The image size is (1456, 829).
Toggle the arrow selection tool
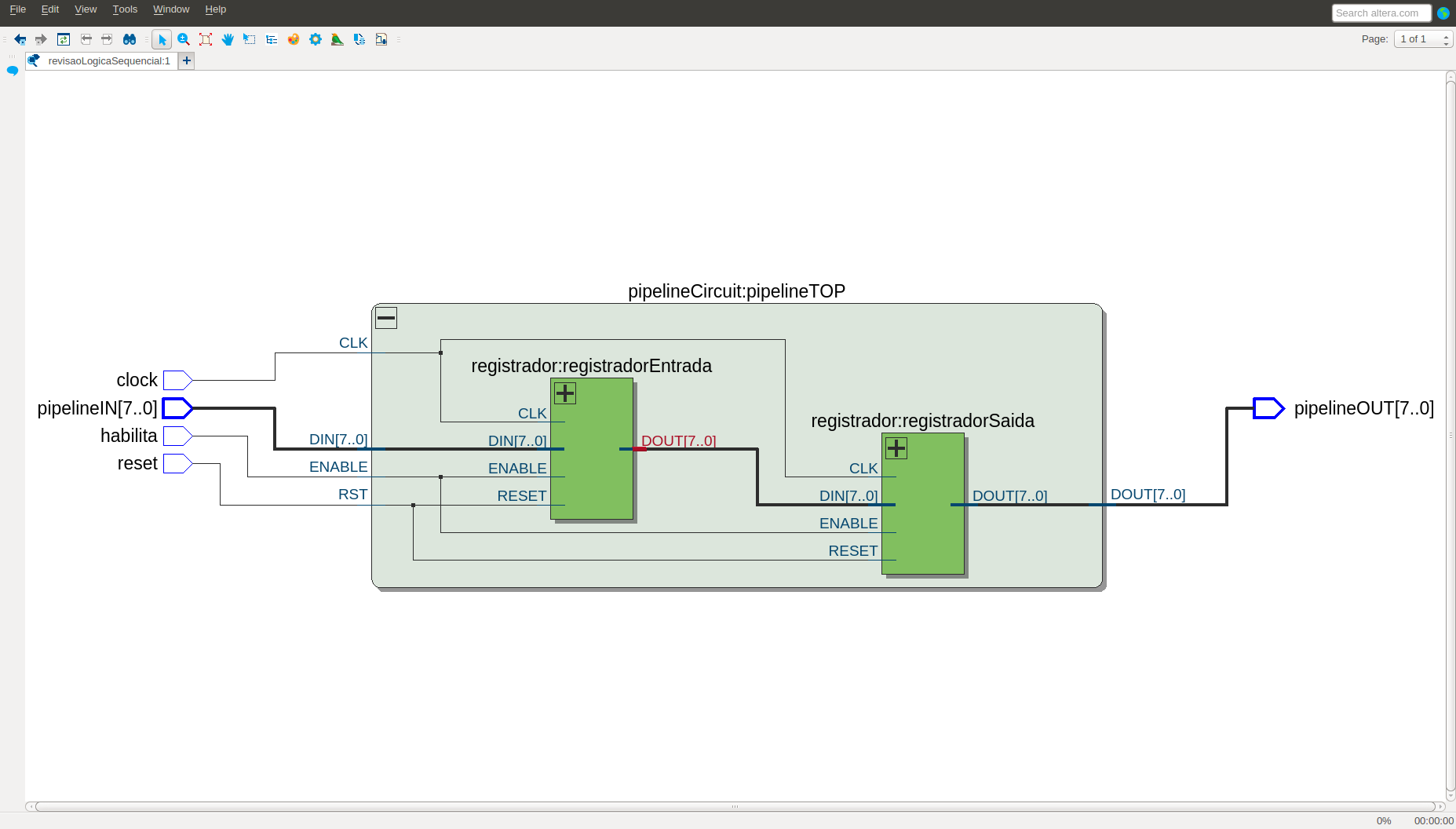162,39
